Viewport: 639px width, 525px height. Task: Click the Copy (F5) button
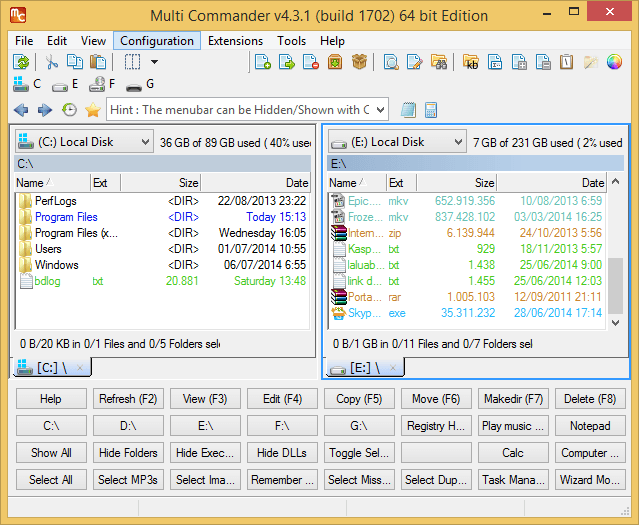[x=359, y=399]
